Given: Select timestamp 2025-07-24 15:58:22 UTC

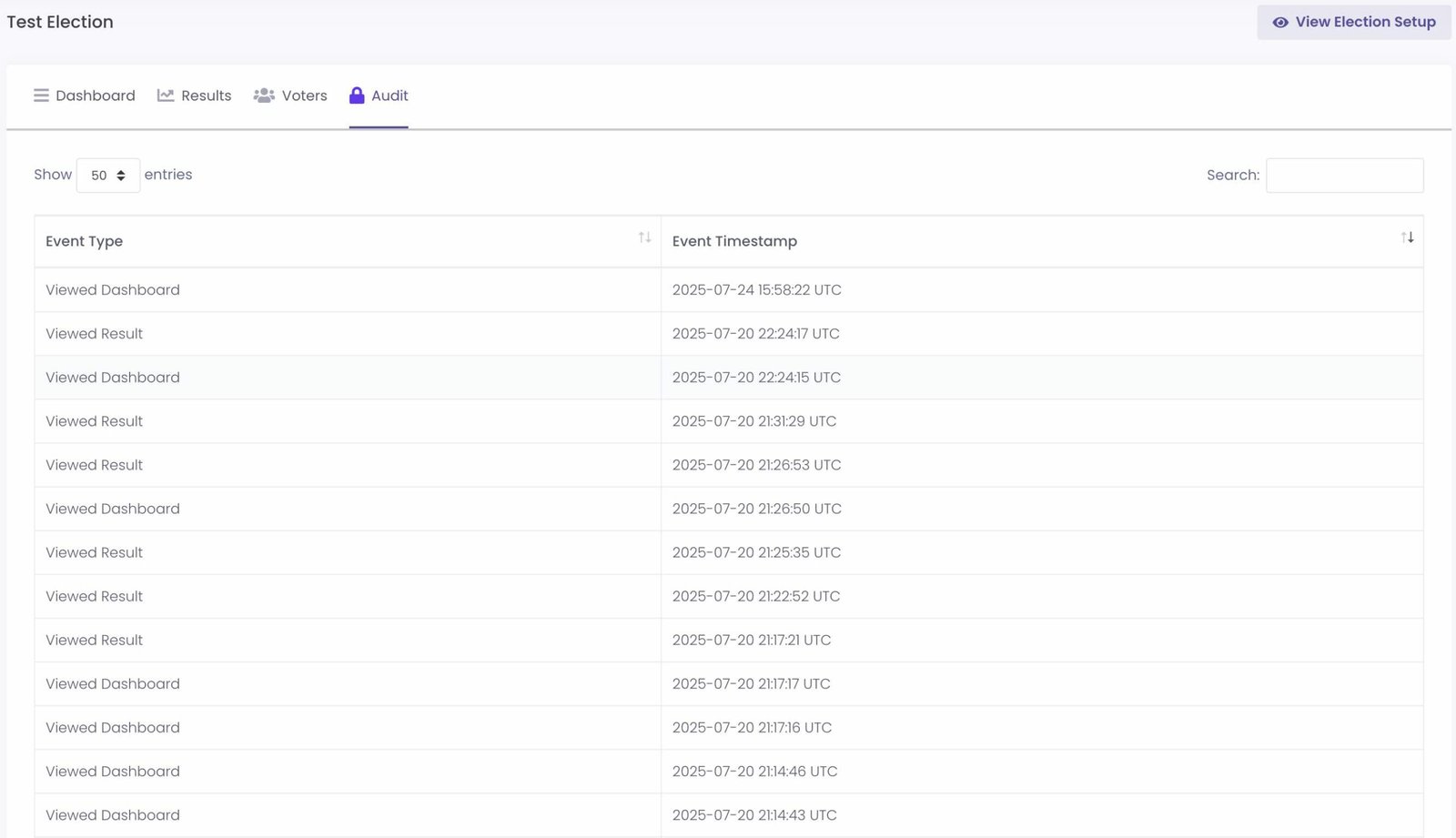Looking at the screenshot, I should point(757,290).
